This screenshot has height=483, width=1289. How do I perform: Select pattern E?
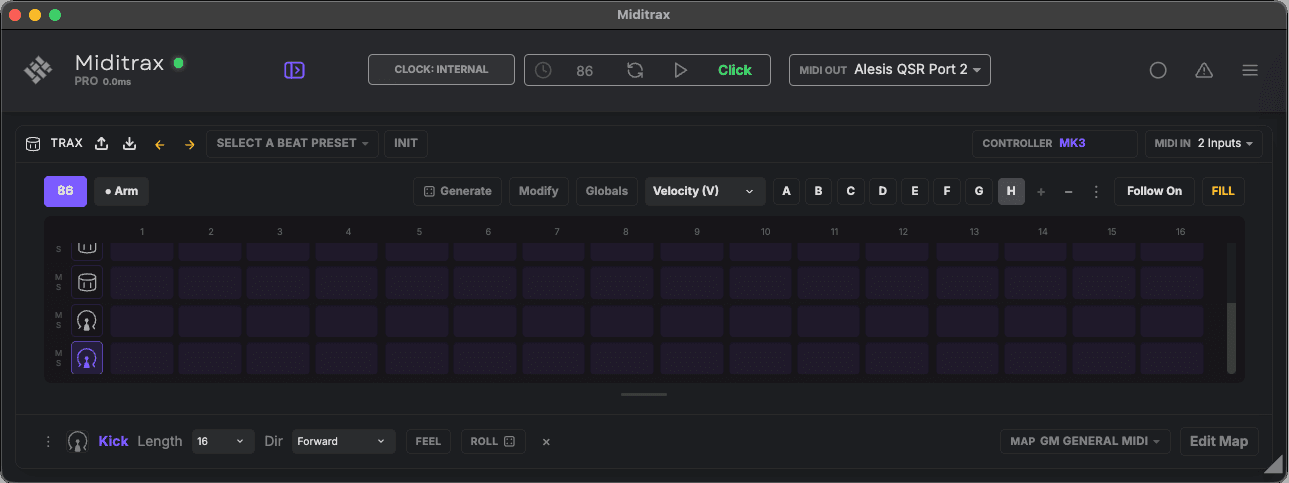(x=914, y=191)
